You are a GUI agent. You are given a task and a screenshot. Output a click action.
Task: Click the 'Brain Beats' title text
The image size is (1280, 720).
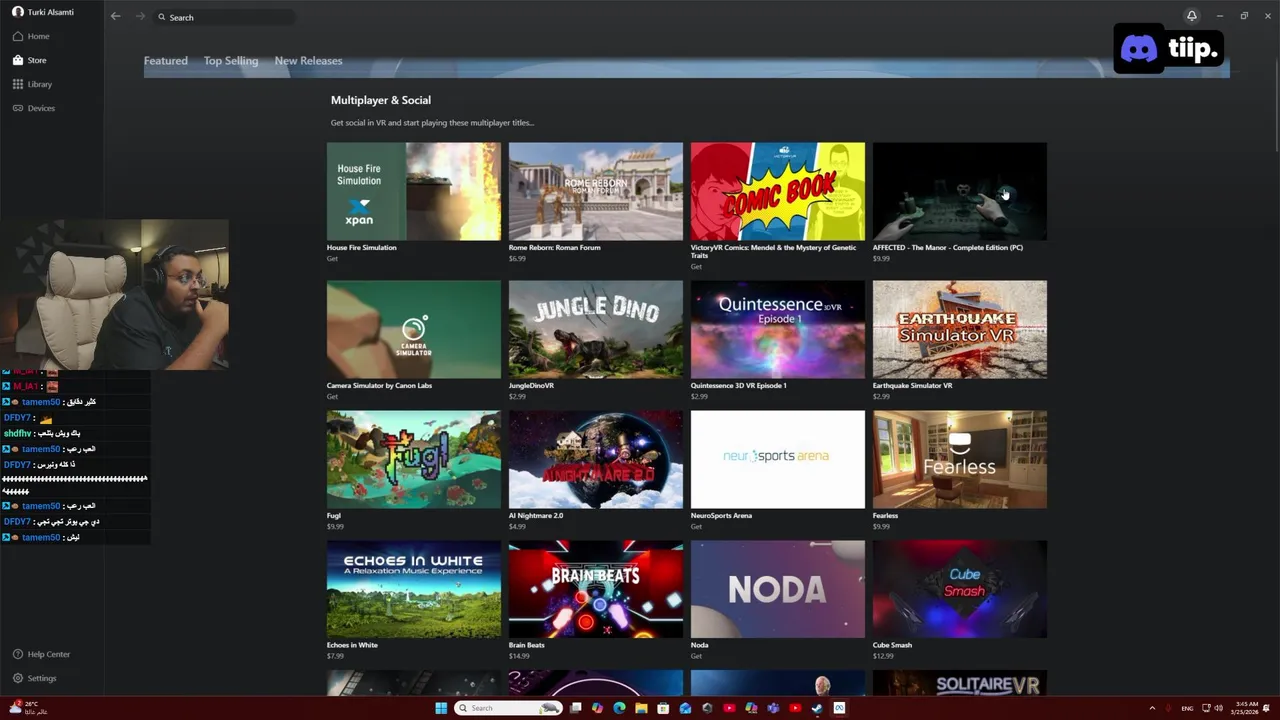(527, 646)
